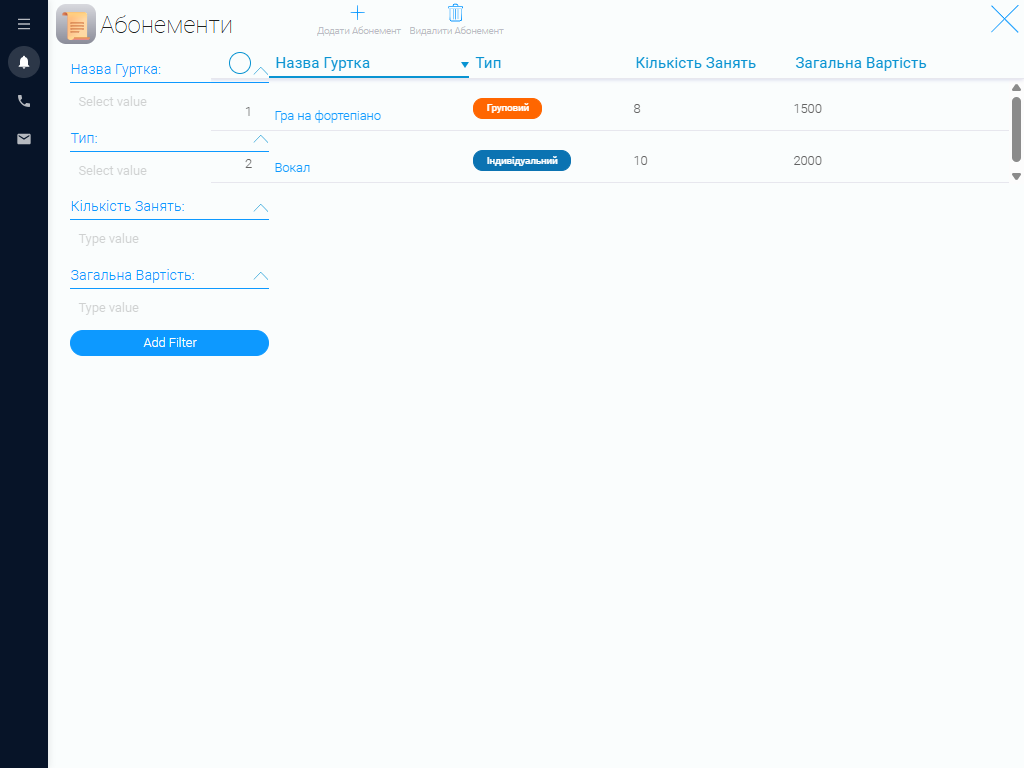Collapse the Загальна Вартість filter section
Image resolution: width=1024 pixels, height=768 pixels.
261,276
